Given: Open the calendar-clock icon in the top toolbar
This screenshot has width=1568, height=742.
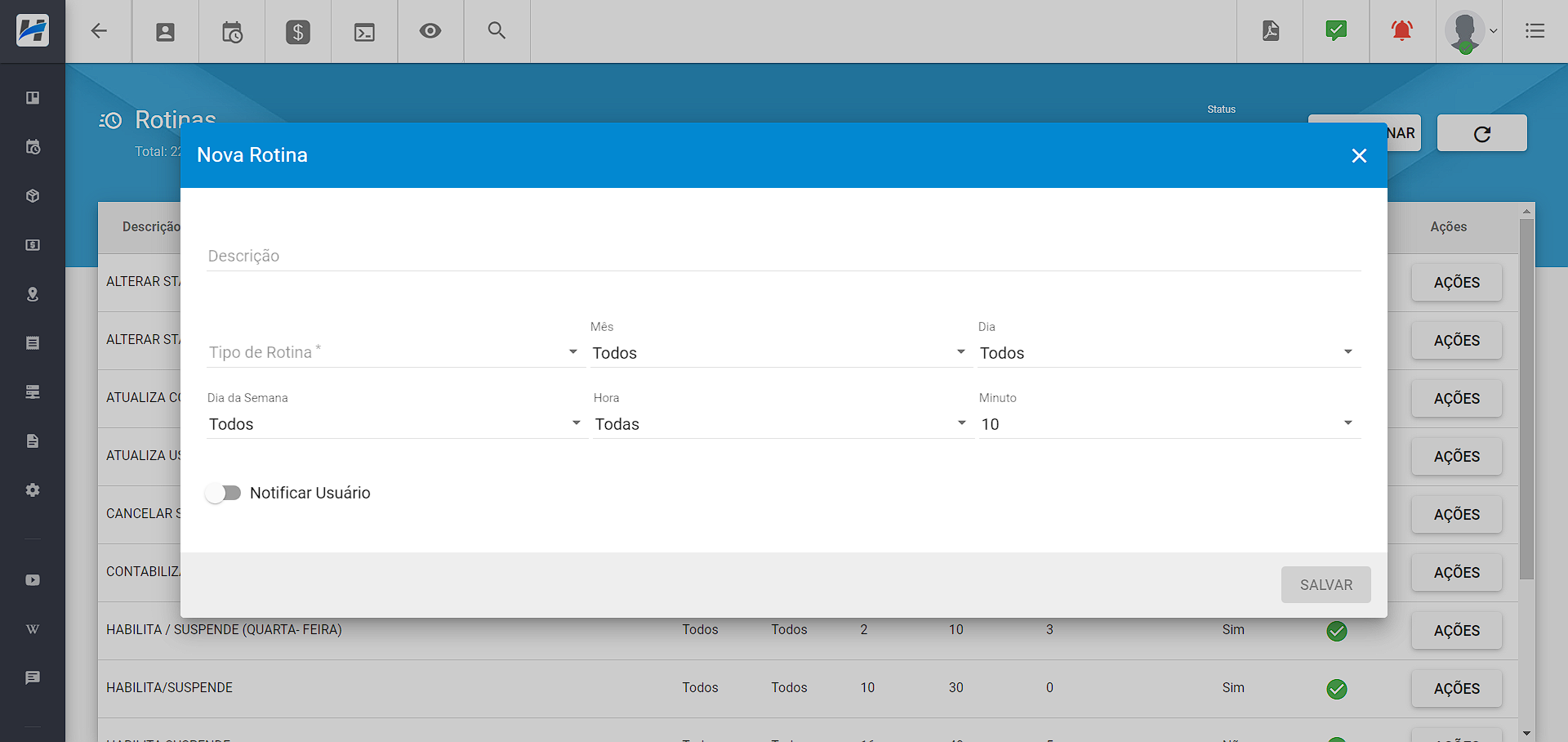Looking at the screenshot, I should [x=232, y=32].
